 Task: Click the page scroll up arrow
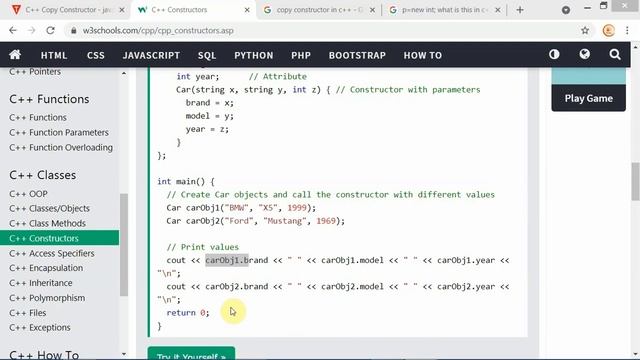636,47
